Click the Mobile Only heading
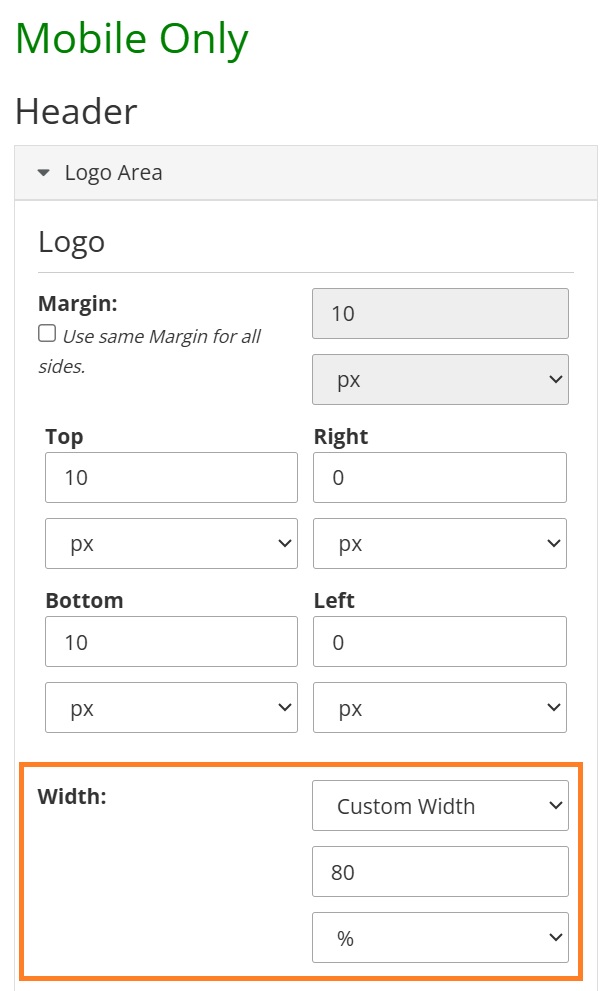This screenshot has width=611, height=991. pyautogui.click(x=132, y=39)
